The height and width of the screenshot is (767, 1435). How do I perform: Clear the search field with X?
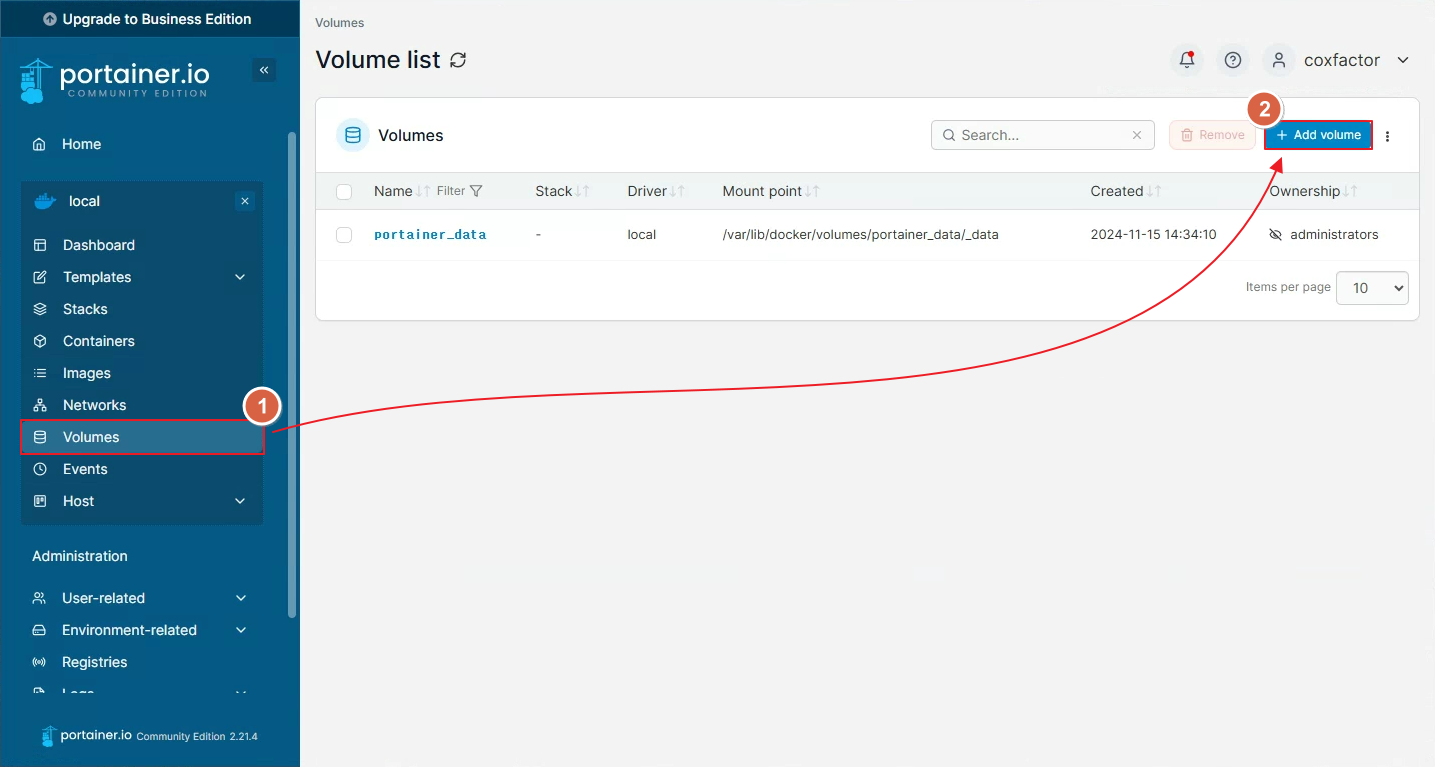tap(1137, 135)
